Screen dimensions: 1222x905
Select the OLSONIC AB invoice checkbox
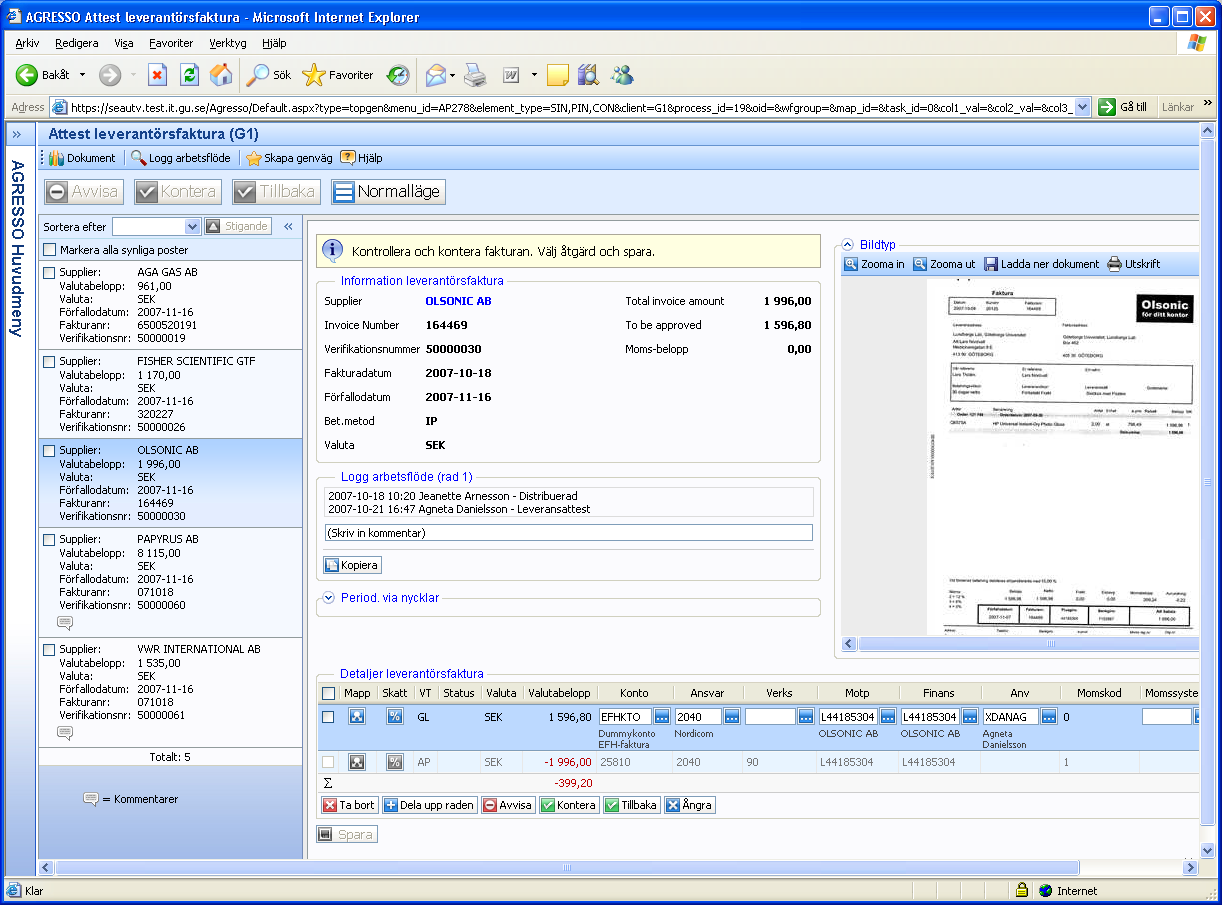(x=50, y=450)
